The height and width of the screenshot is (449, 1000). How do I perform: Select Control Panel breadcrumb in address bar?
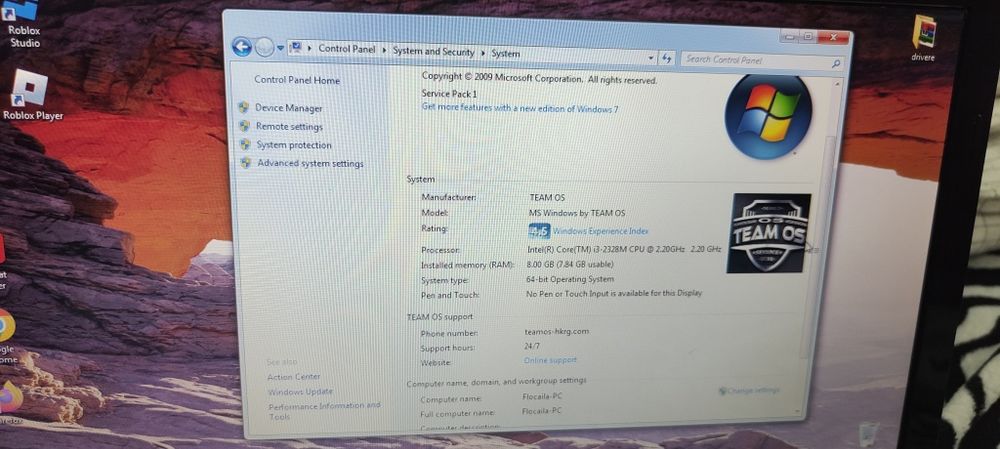(346, 48)
